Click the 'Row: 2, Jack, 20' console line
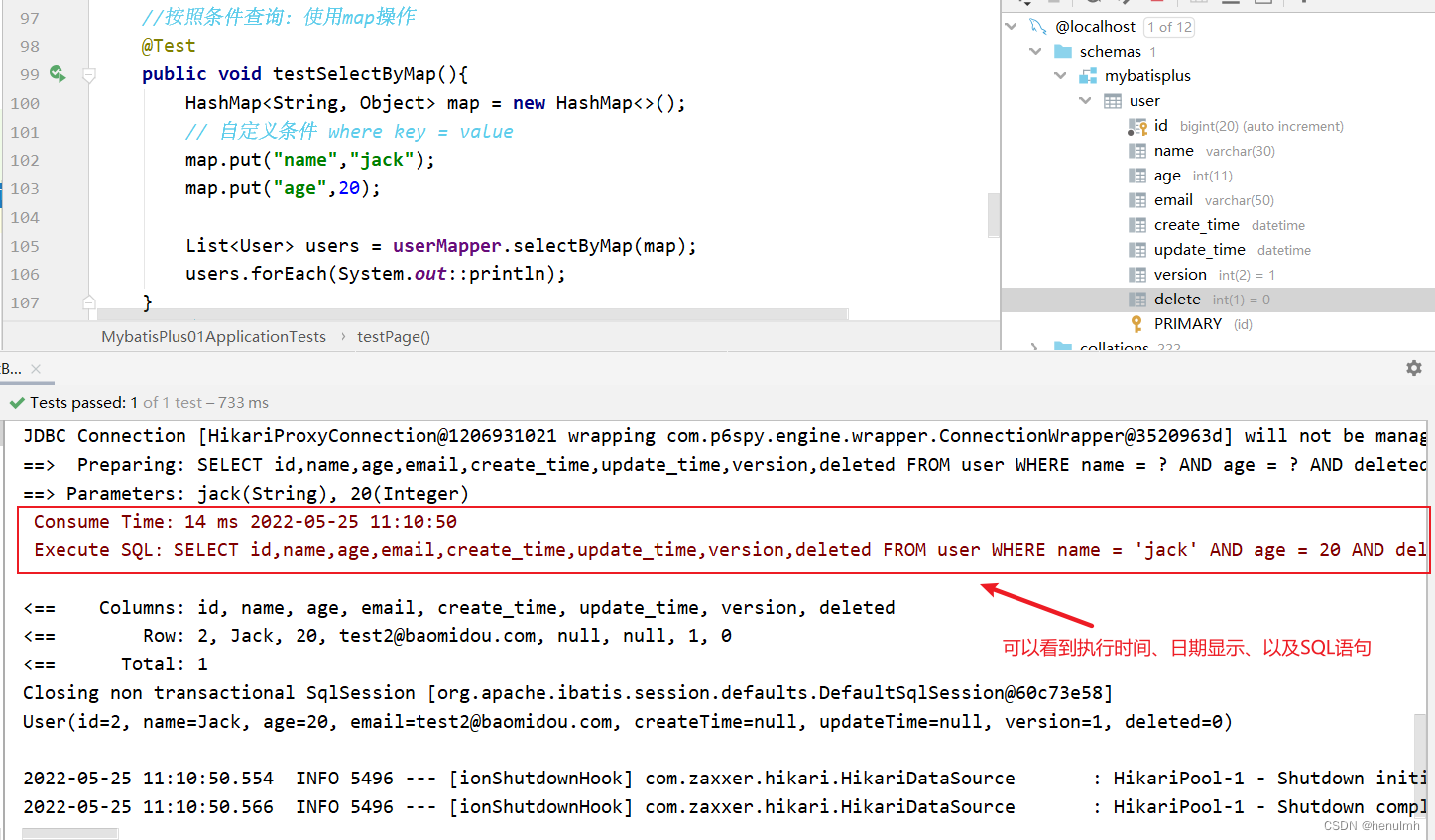This screenshot has width=1435, height=840. coord(378,636)
